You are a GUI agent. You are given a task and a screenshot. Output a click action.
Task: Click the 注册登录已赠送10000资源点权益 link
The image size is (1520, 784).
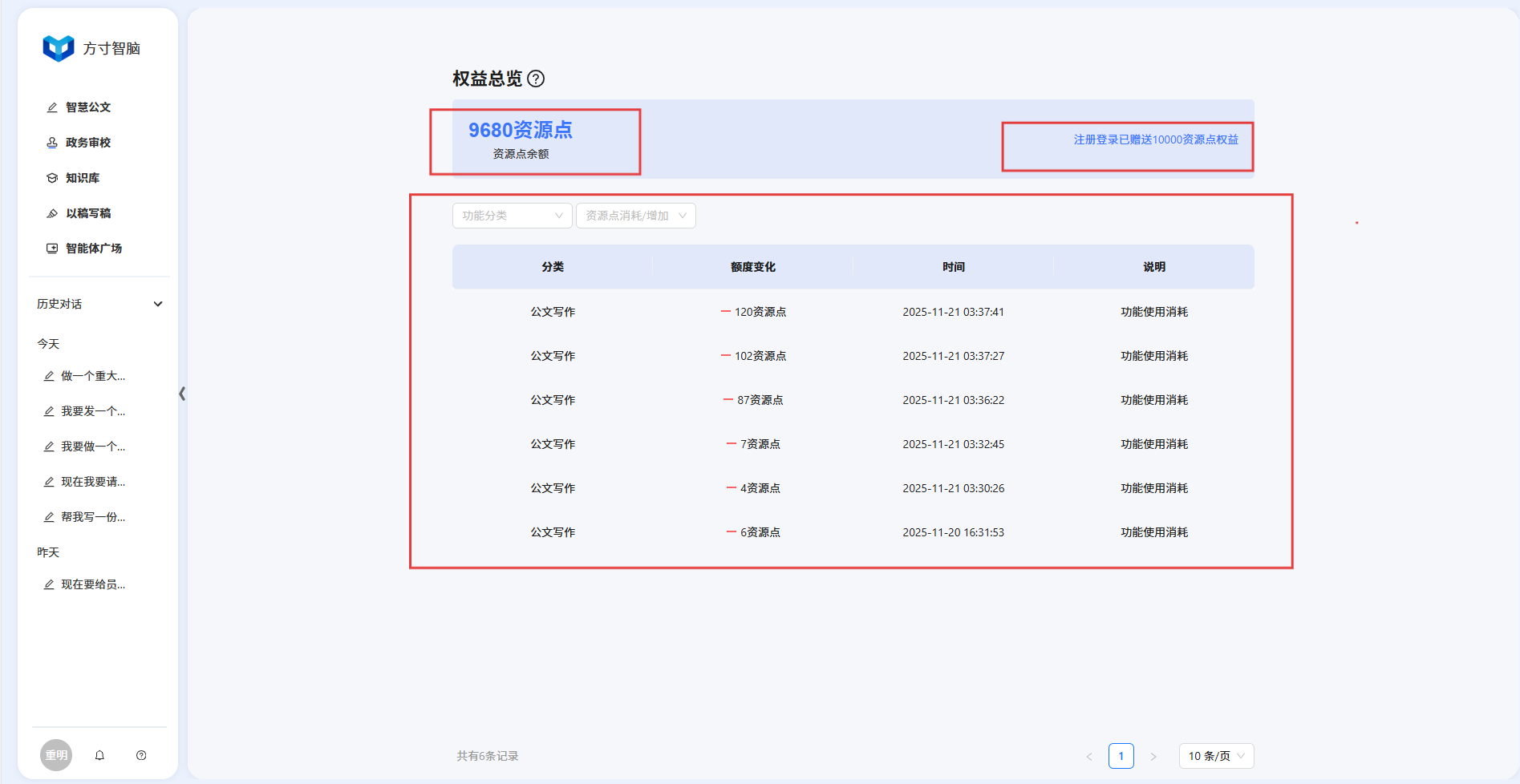coord(1155,139)
